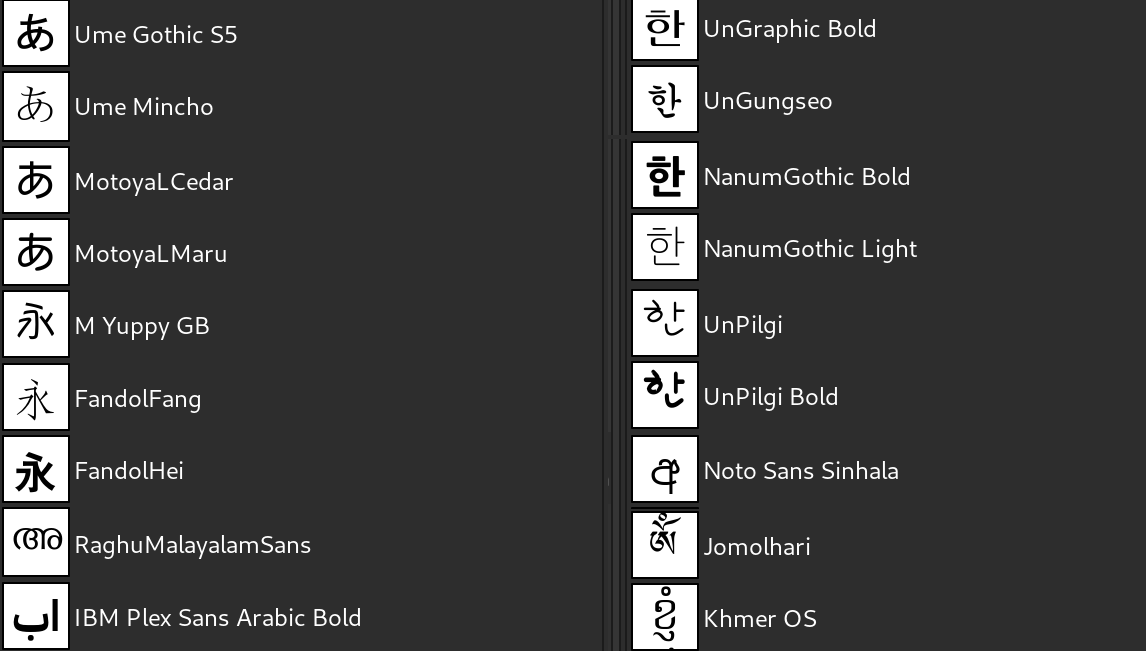Click the M Yuppy GB preview glyph
1146x651 pixels.
point(35,324)
